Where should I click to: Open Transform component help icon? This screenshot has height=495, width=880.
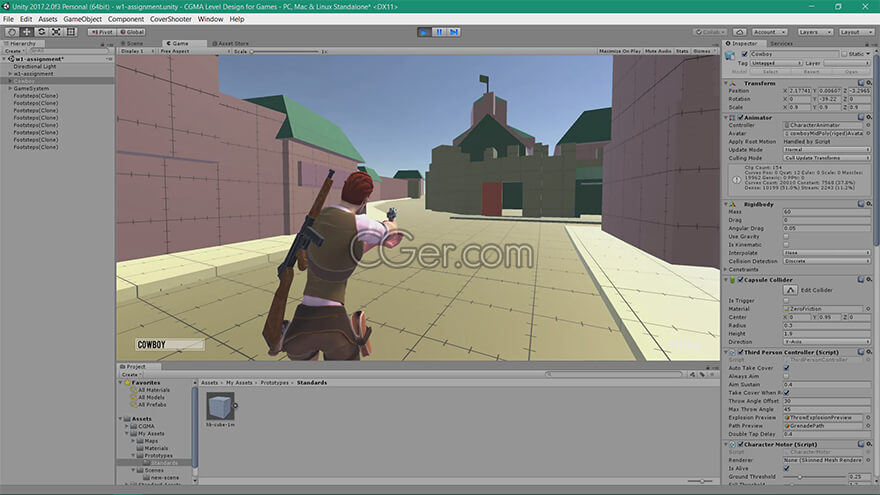861,83
